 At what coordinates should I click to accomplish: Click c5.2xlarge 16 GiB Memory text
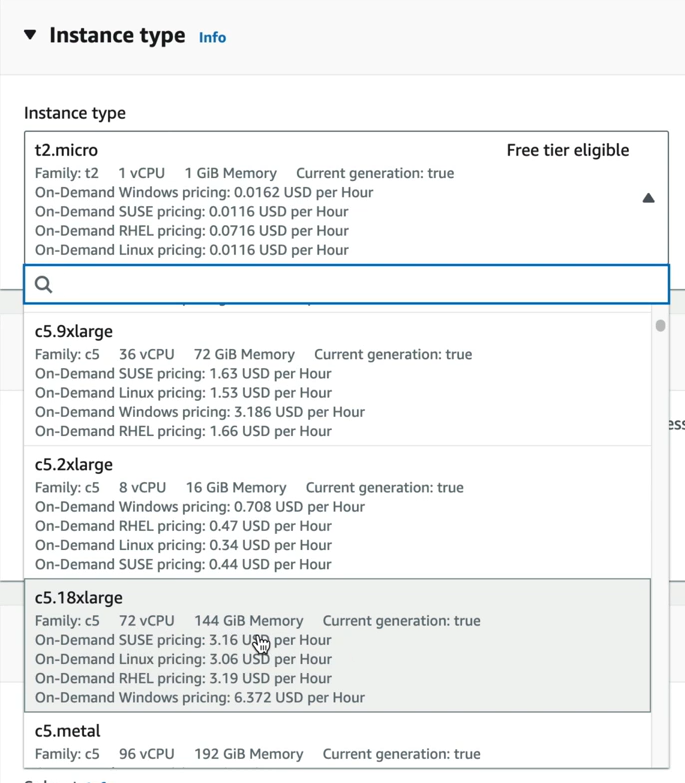tap(236, 488)
